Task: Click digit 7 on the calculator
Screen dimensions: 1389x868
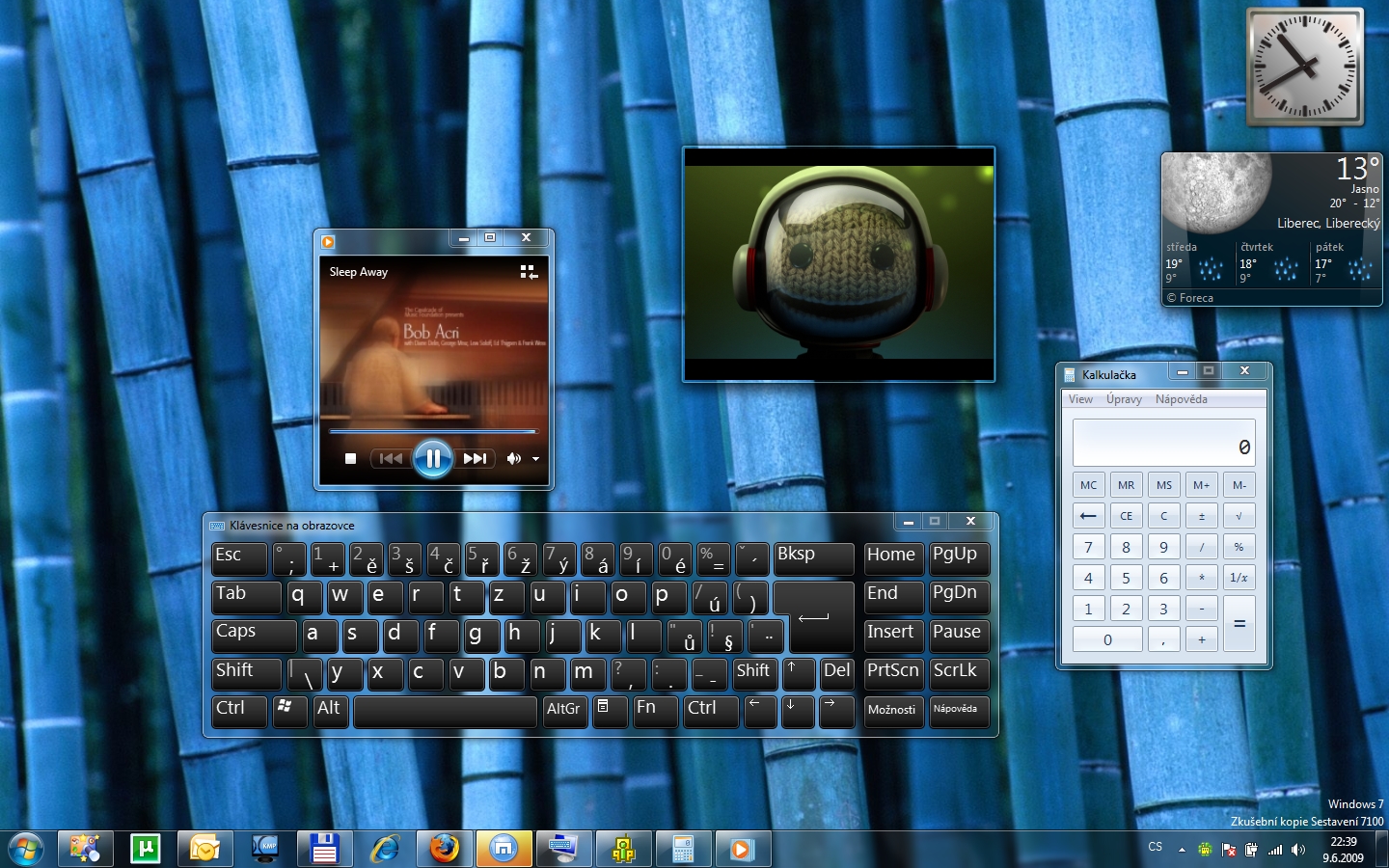Action: coord(1089,547)
